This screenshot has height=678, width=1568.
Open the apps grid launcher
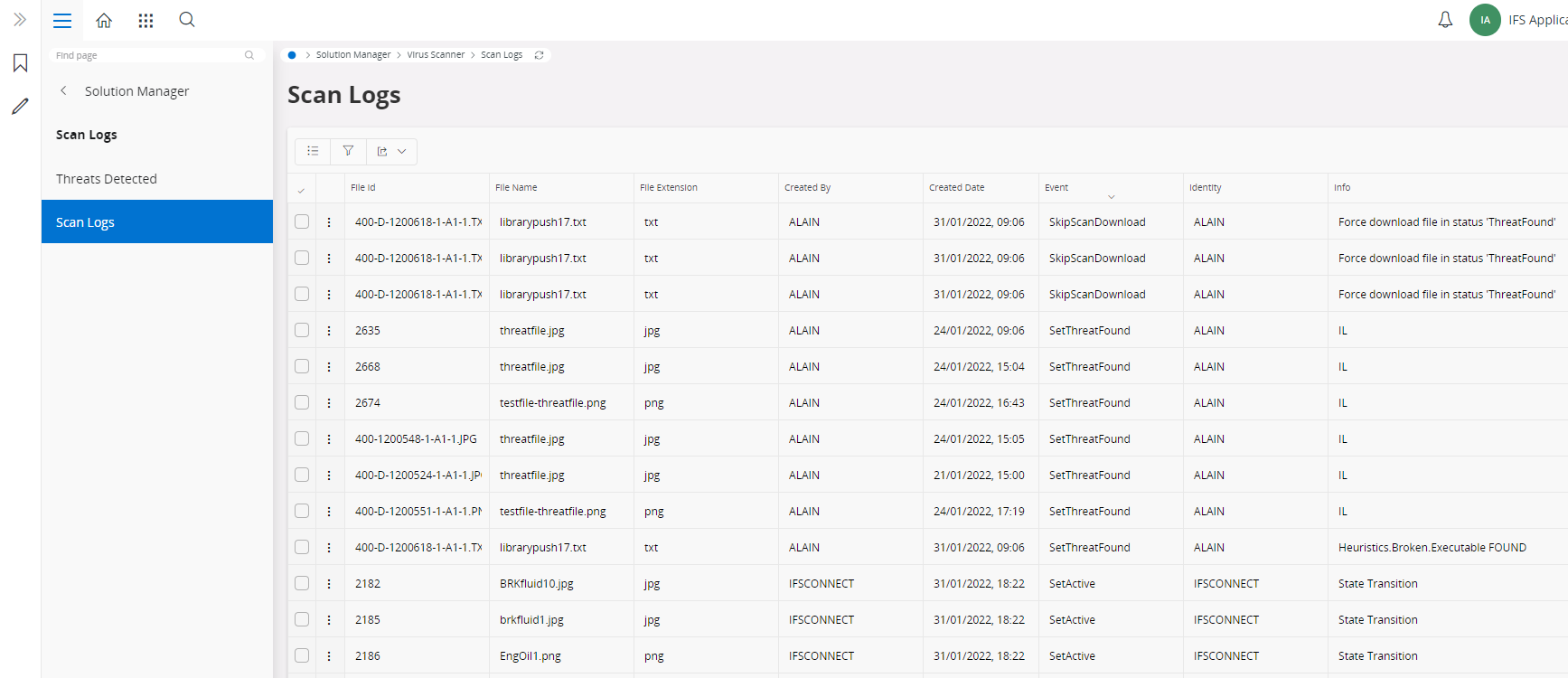tap(146, 20)
